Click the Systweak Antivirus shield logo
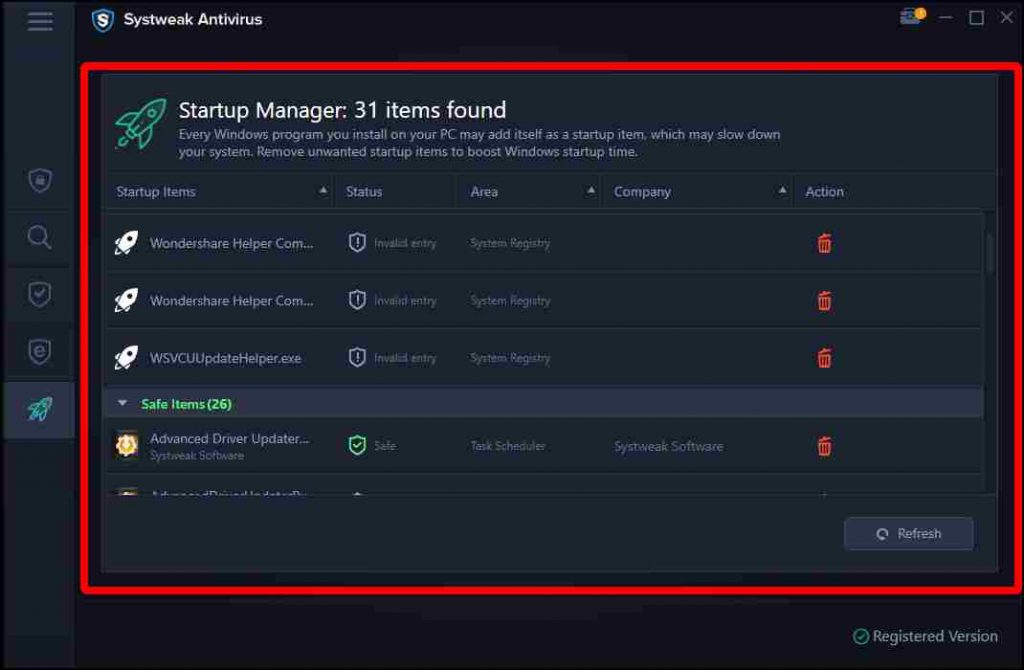Image resolution: width=1024 pixels, height=670 pixels. 103,20
